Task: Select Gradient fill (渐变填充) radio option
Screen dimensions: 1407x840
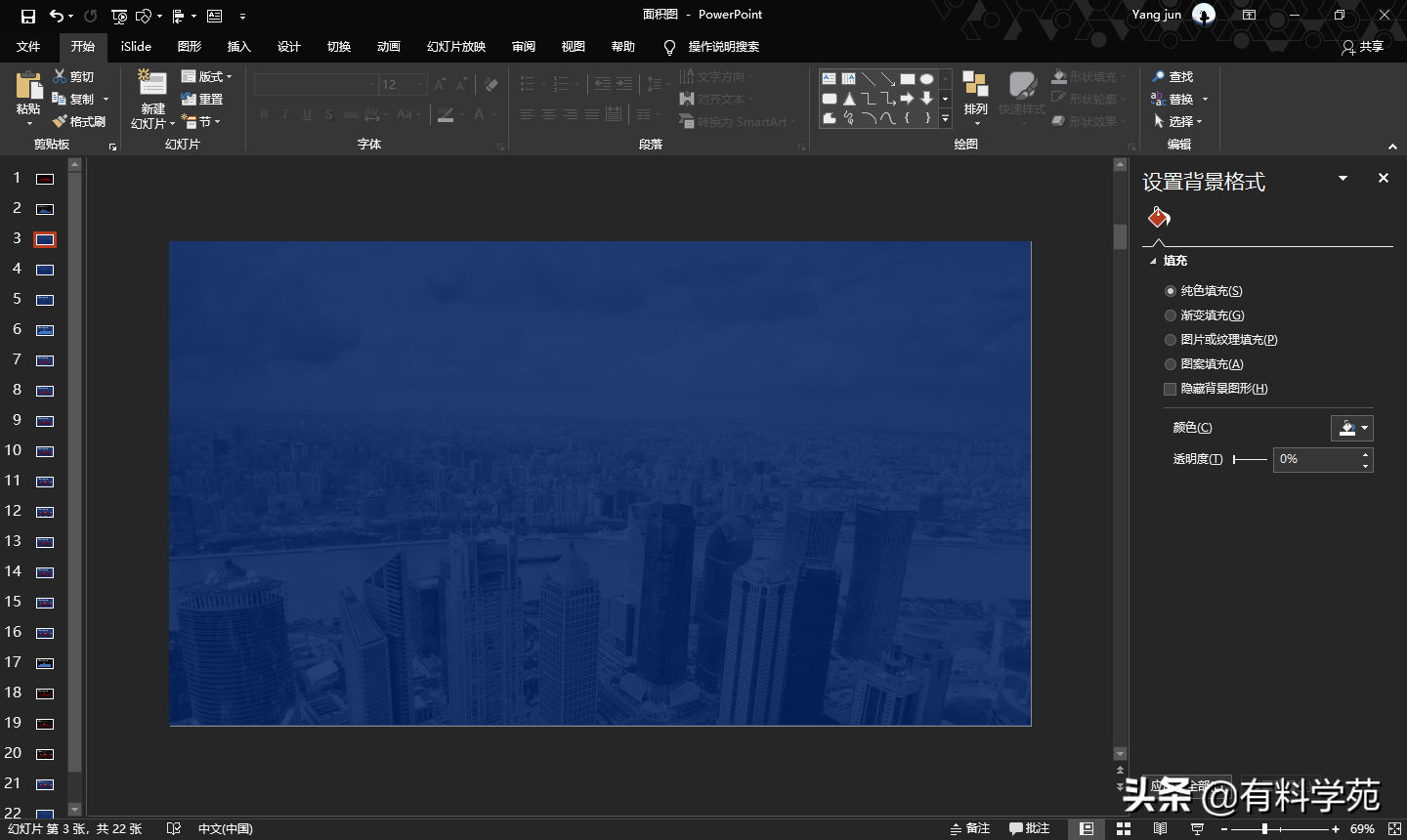Action: pos(1171,315)
